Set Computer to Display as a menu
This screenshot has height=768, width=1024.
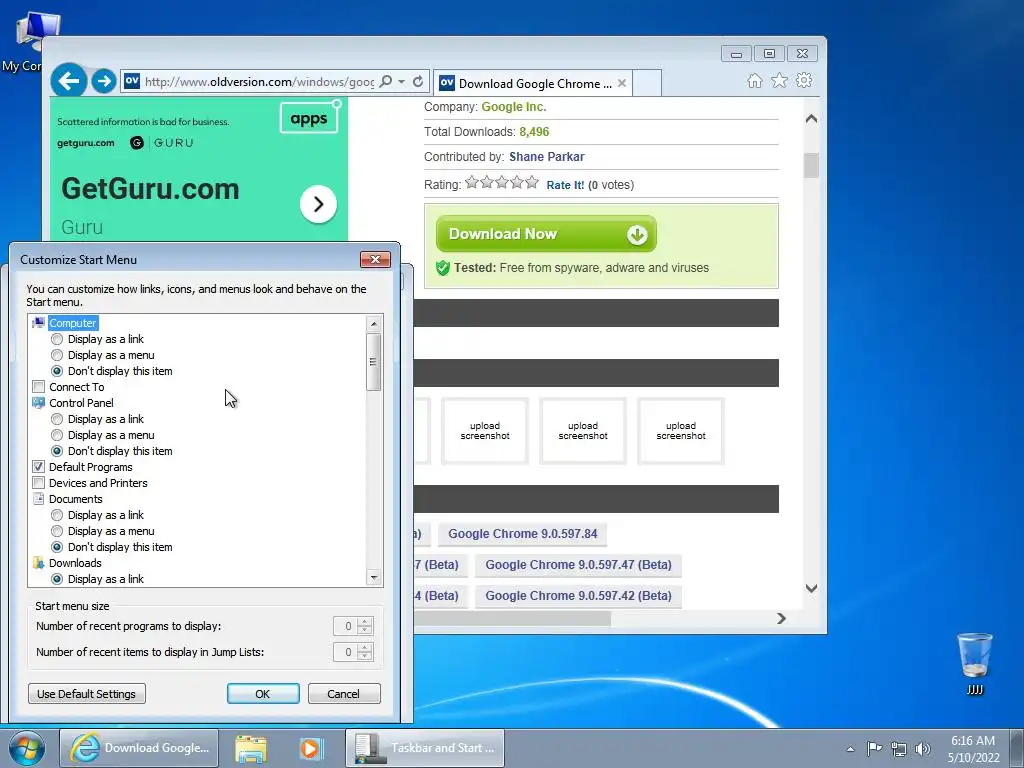tap(57, 355)
